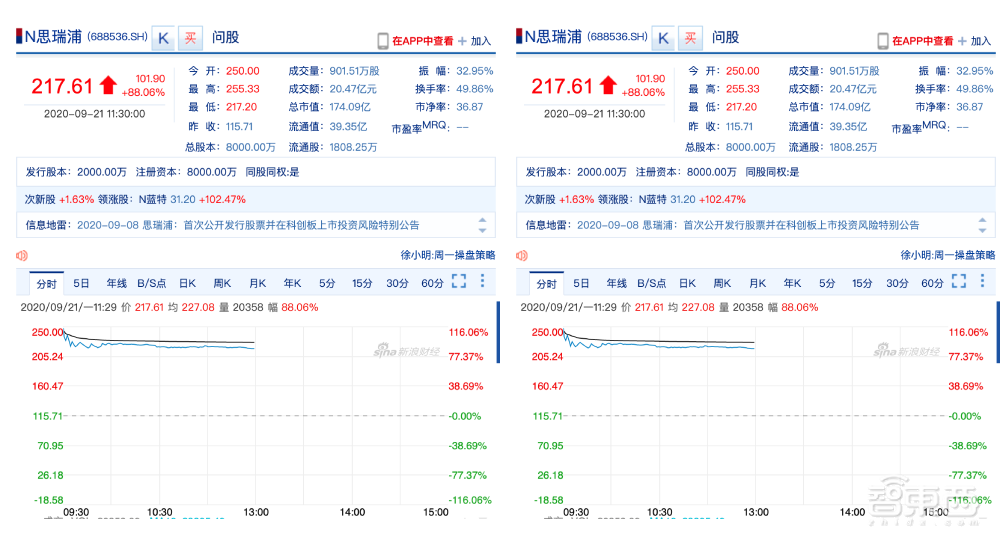Click 次新股 sector link in the right panel

[540, 200]
